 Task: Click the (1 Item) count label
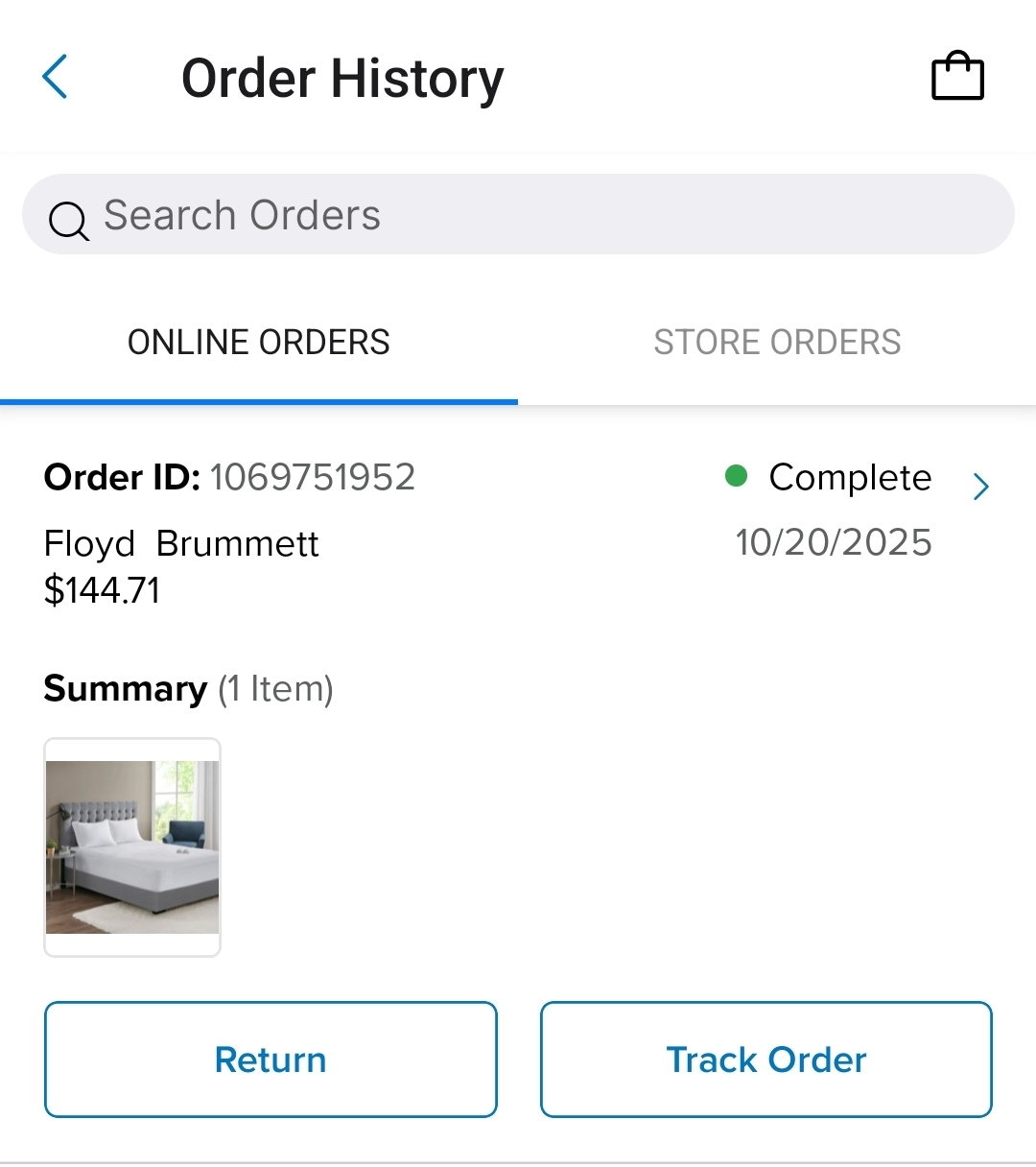[x=275, y=689]
